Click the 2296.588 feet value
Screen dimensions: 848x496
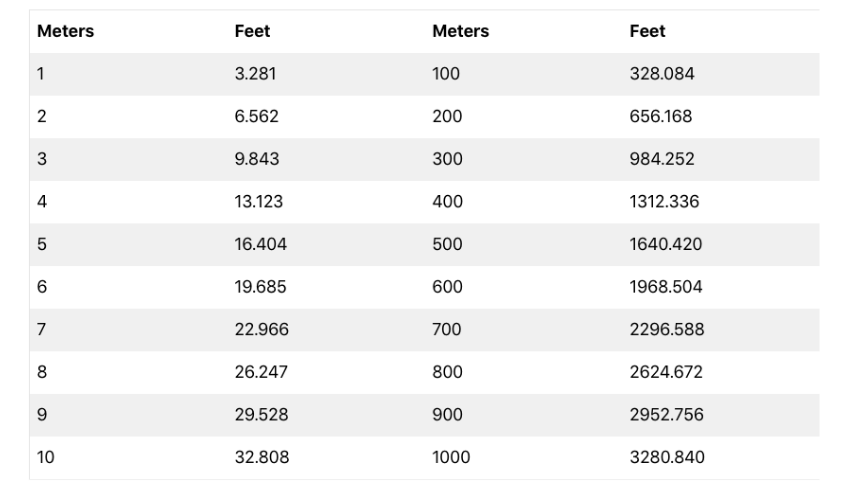pos(666,330)
